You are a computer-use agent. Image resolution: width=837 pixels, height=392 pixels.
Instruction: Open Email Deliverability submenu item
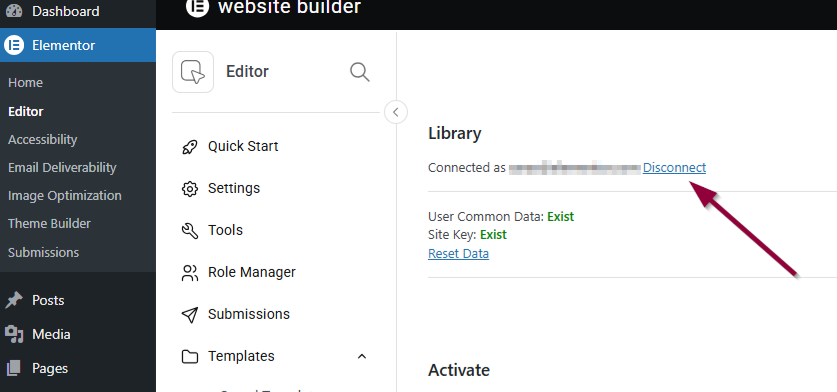(x=62, y=167)
